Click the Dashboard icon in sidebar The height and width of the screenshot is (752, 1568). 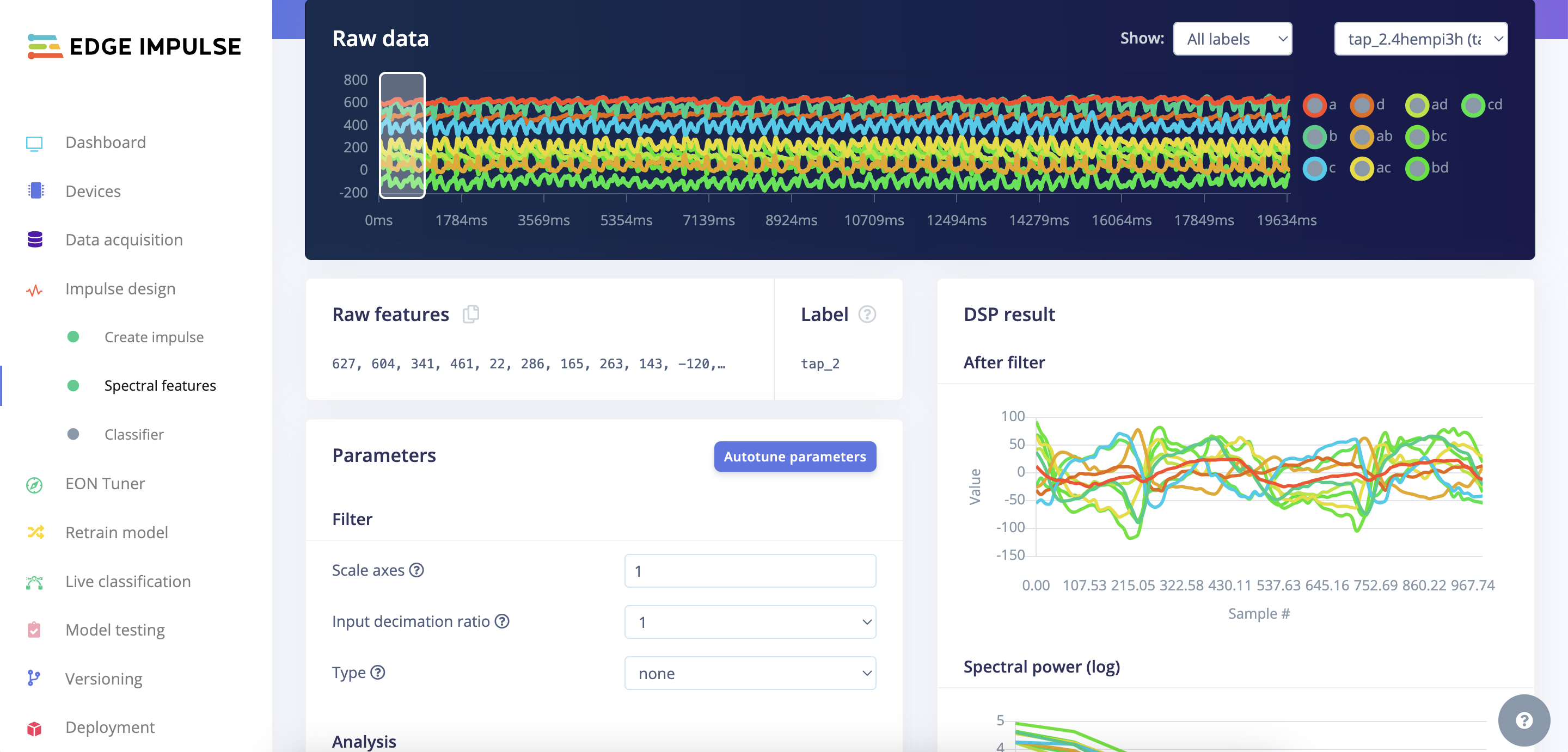tap(34, 141)
